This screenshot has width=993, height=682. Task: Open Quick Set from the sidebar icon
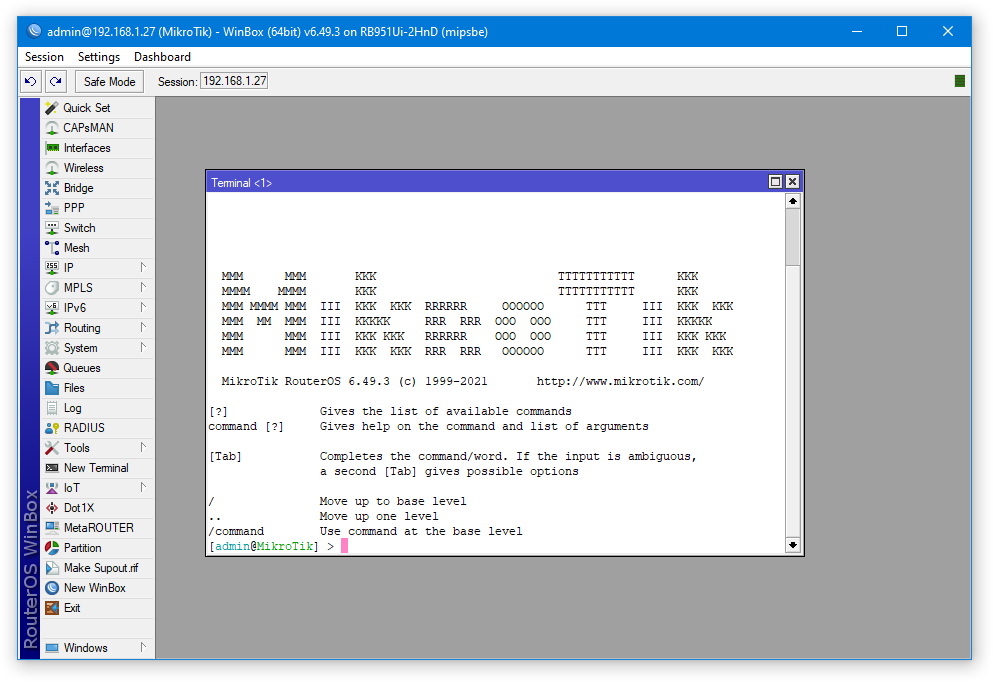[52, 108]
